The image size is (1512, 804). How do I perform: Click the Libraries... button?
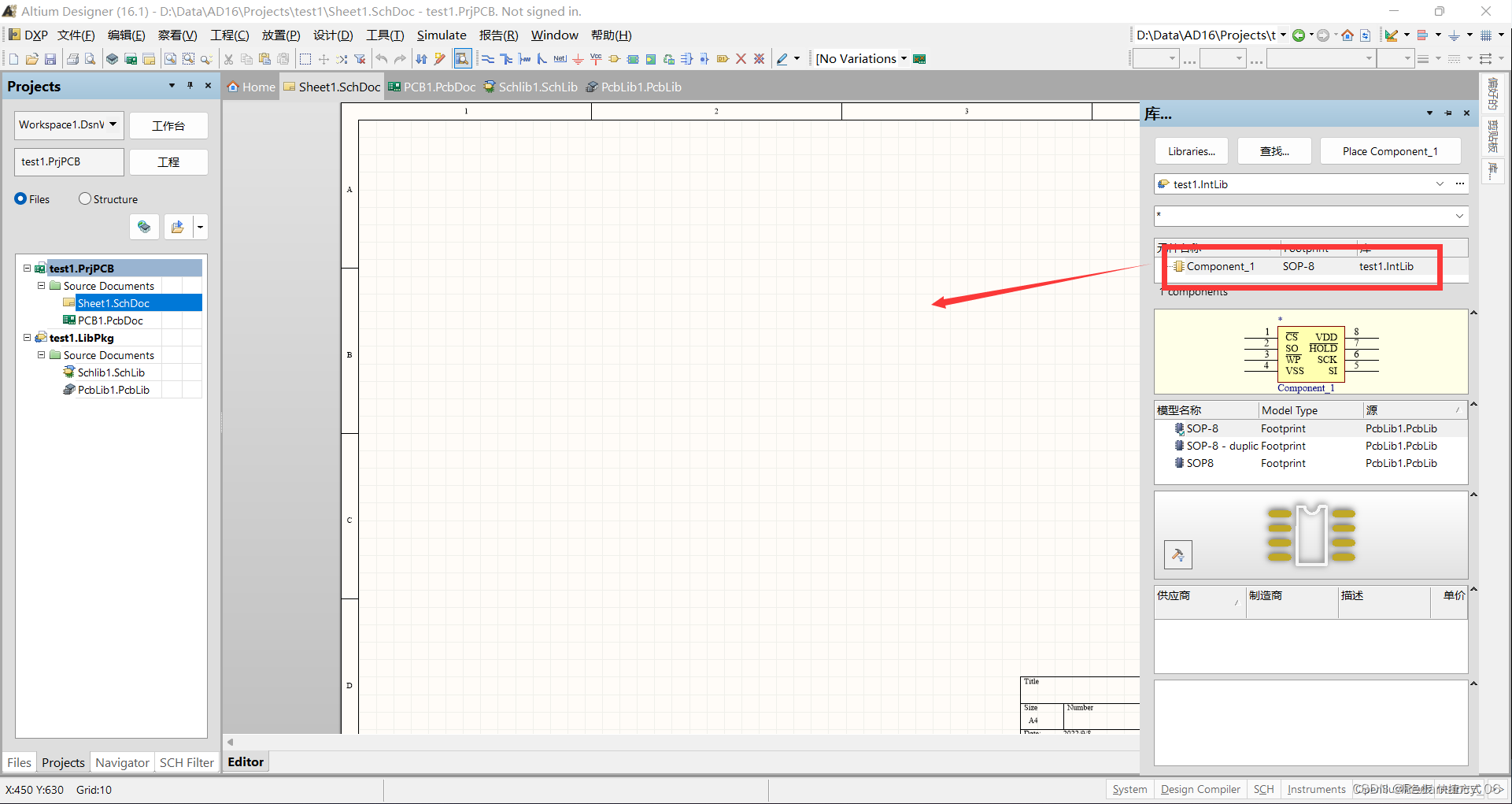[1192, 151]
